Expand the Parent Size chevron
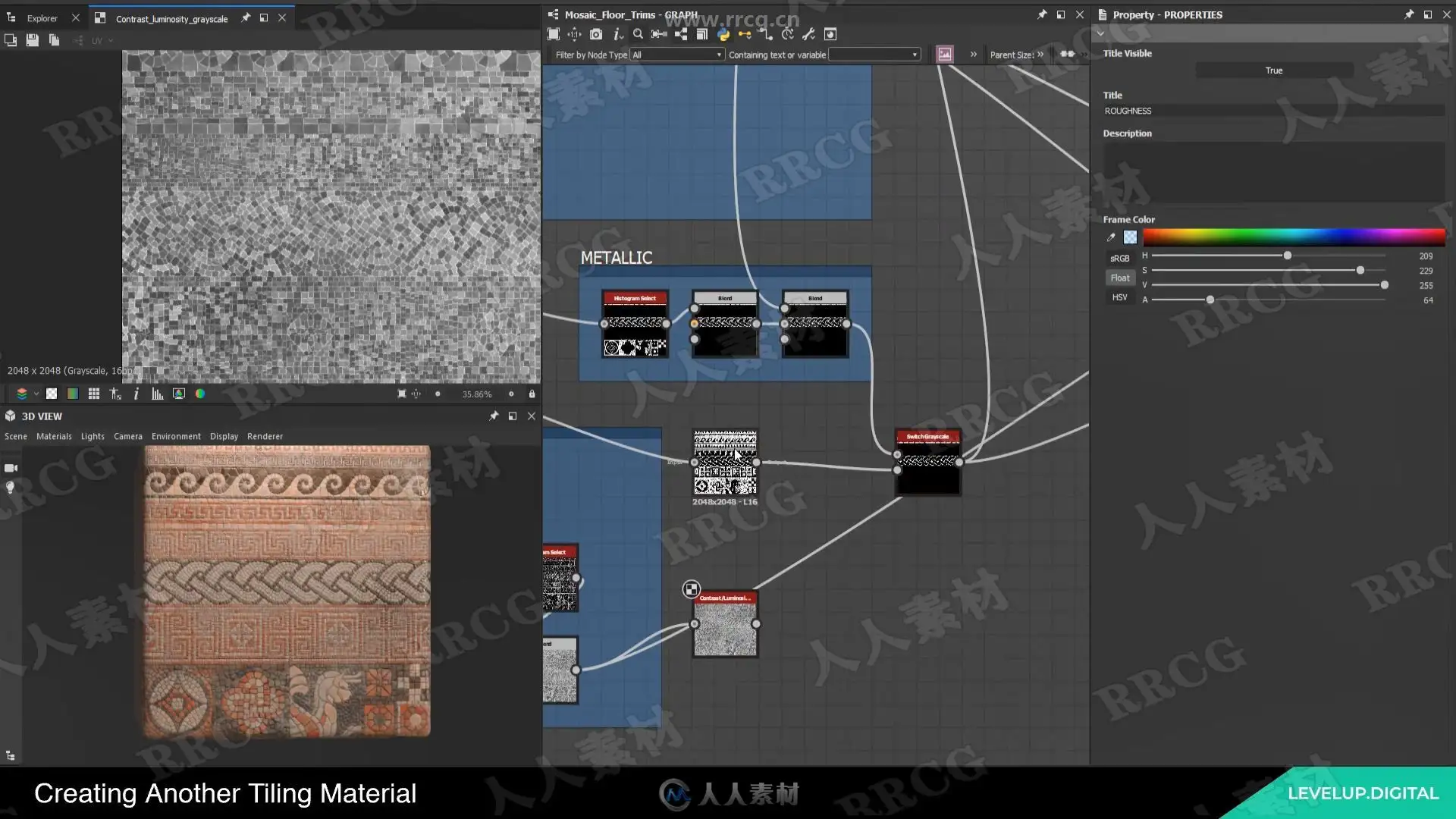Screen dimensions: 1456x819 [1040, 54]
